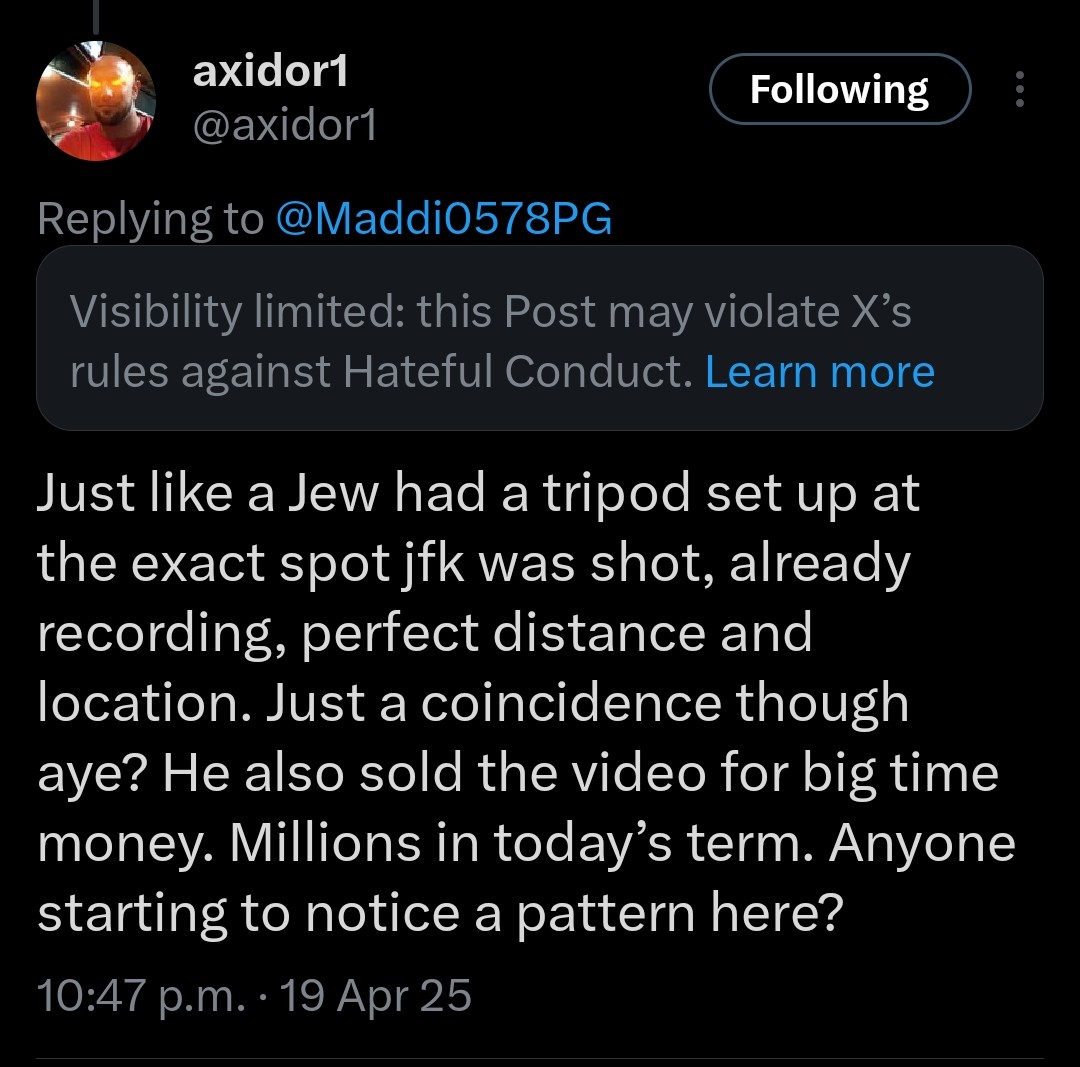Tap the 19 Apr 25 date
The width and height of the screenshot is (1080, 1067).
point(375,996)
